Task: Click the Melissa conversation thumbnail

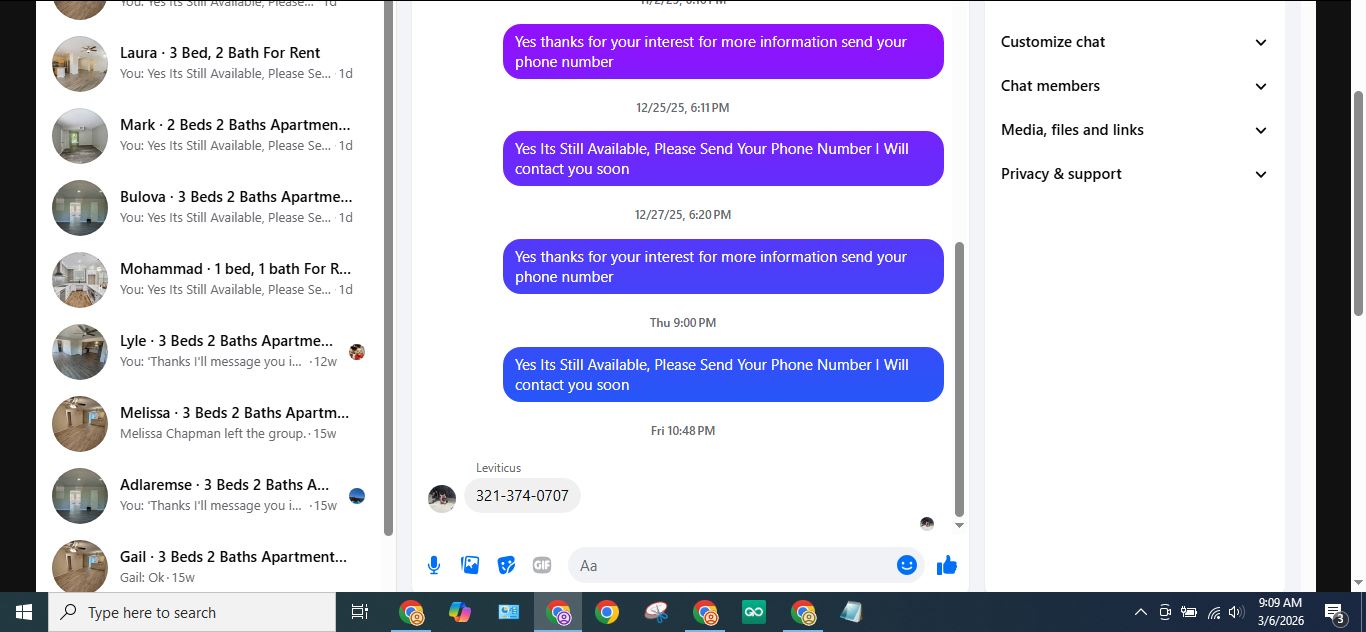Action: pyautogui.click(x=80, y=424)
